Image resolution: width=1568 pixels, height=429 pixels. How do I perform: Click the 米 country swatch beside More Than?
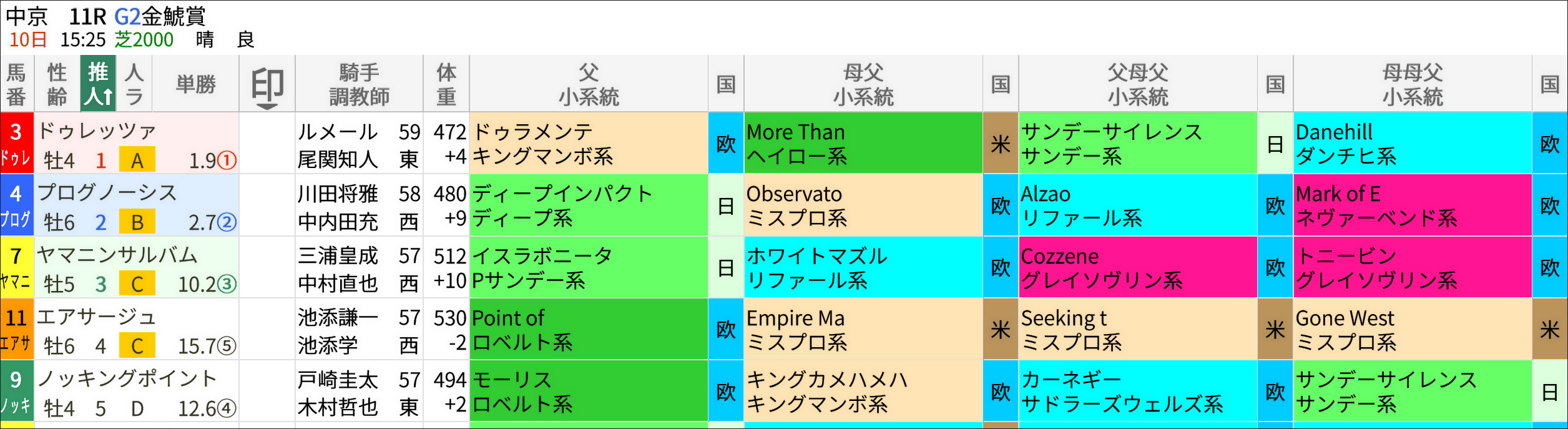tap(1001, 143)
